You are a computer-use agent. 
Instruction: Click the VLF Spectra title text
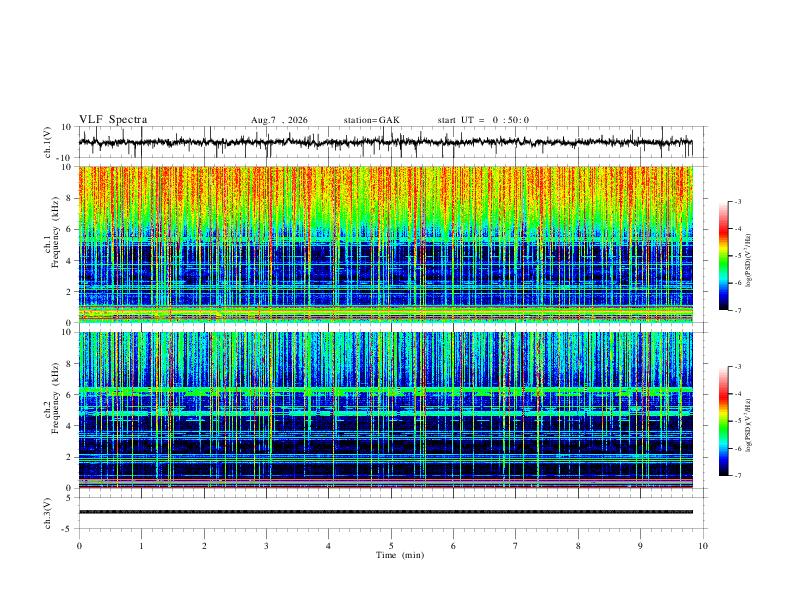pyautogui.click(x=113, y=120)
